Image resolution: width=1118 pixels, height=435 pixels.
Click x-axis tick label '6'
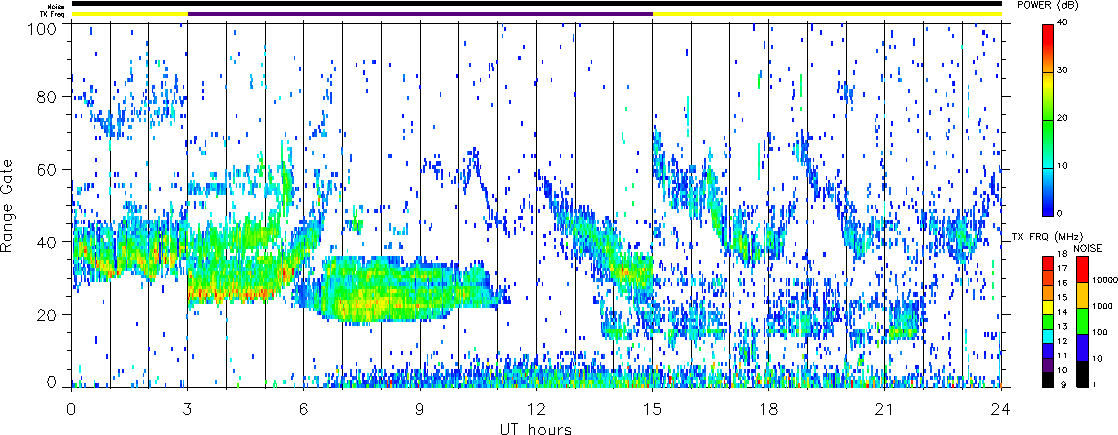click(304, 409)
